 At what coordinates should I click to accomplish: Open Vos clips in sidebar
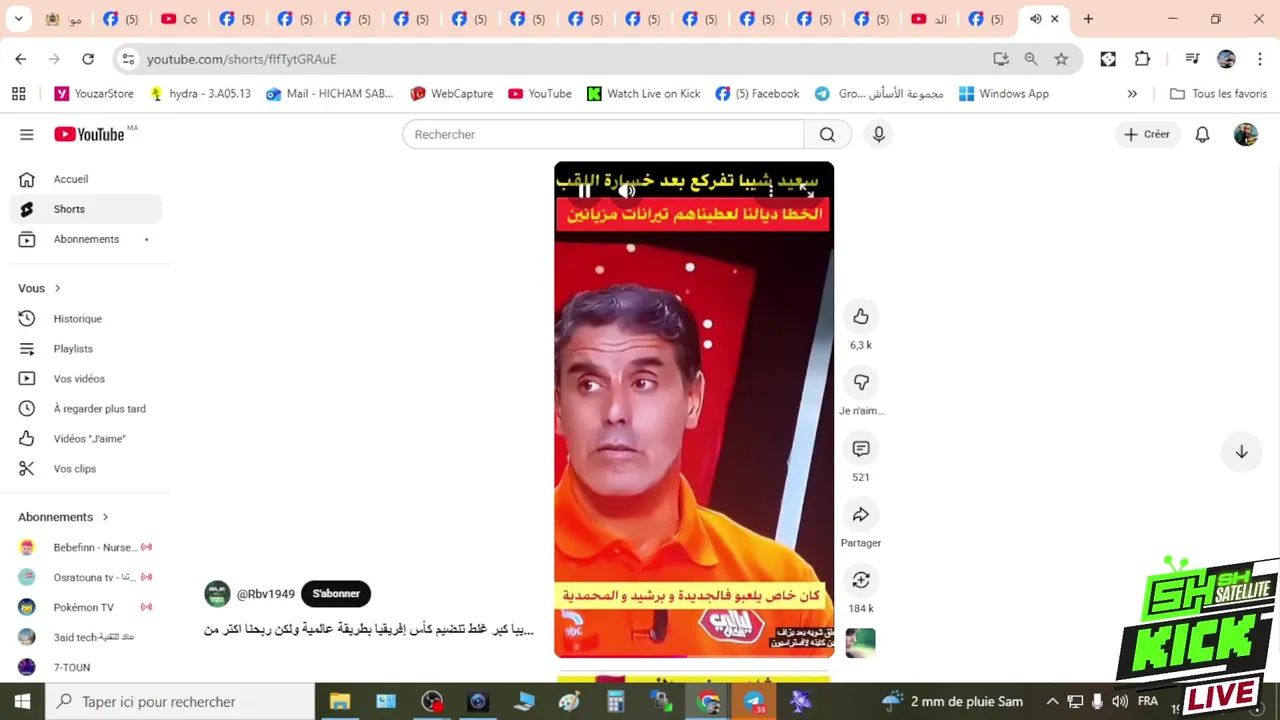click(x=86, y=469)
